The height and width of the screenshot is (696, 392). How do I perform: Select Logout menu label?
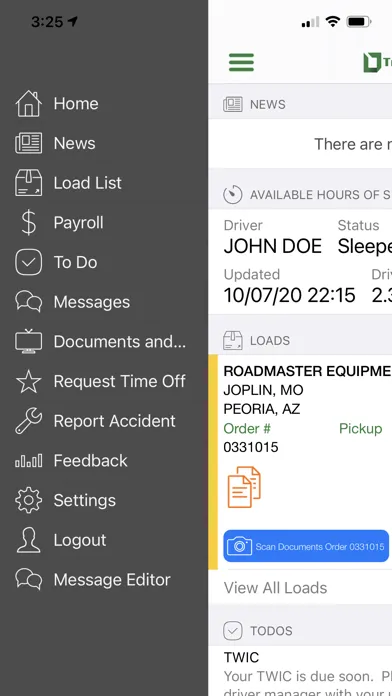click(80, 540)
